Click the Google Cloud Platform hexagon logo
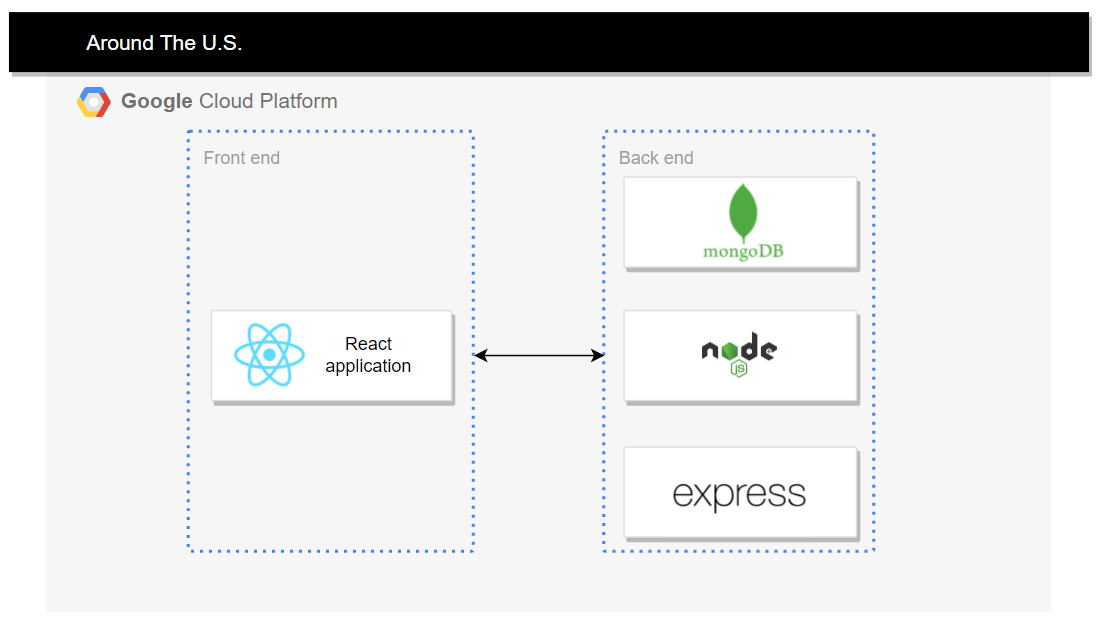 [93, 102]
